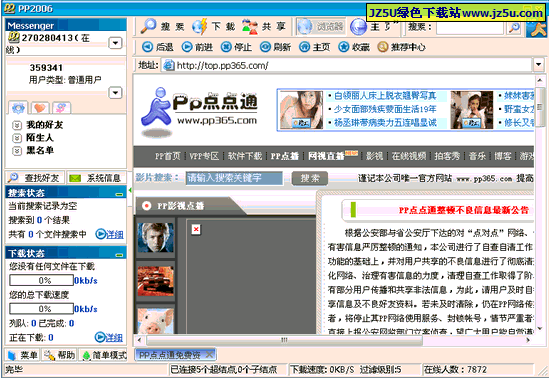Open 软件下载 in the site navigation
Image resolution: width=549 pixels, height=378 pixels.
click(245, 156)
